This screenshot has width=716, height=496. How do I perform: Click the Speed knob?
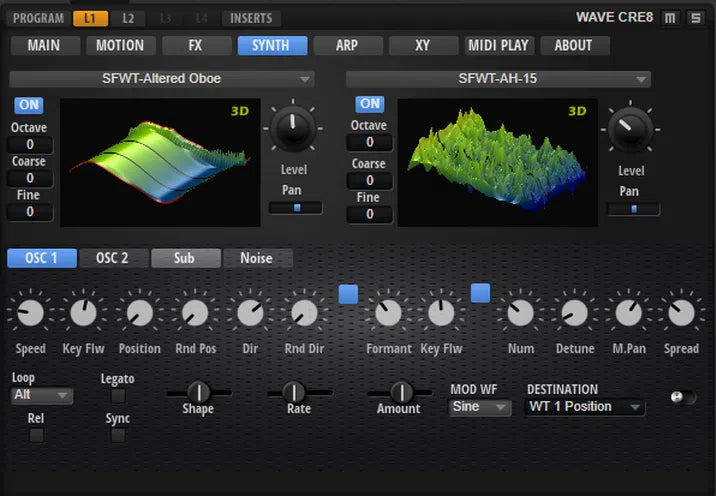(x=30, y=314)
